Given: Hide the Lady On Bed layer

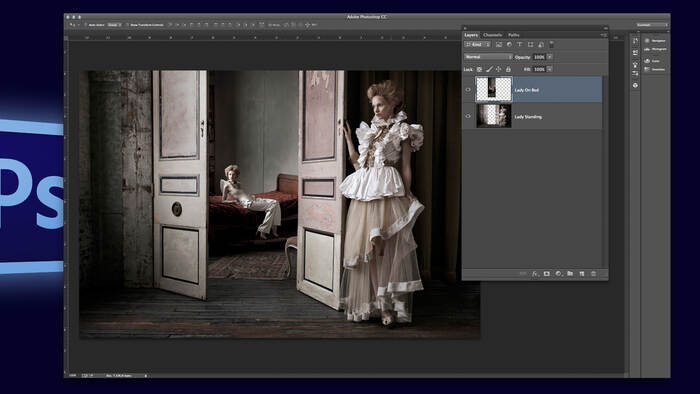Looking at the screenshot, I should pos(468,90).
